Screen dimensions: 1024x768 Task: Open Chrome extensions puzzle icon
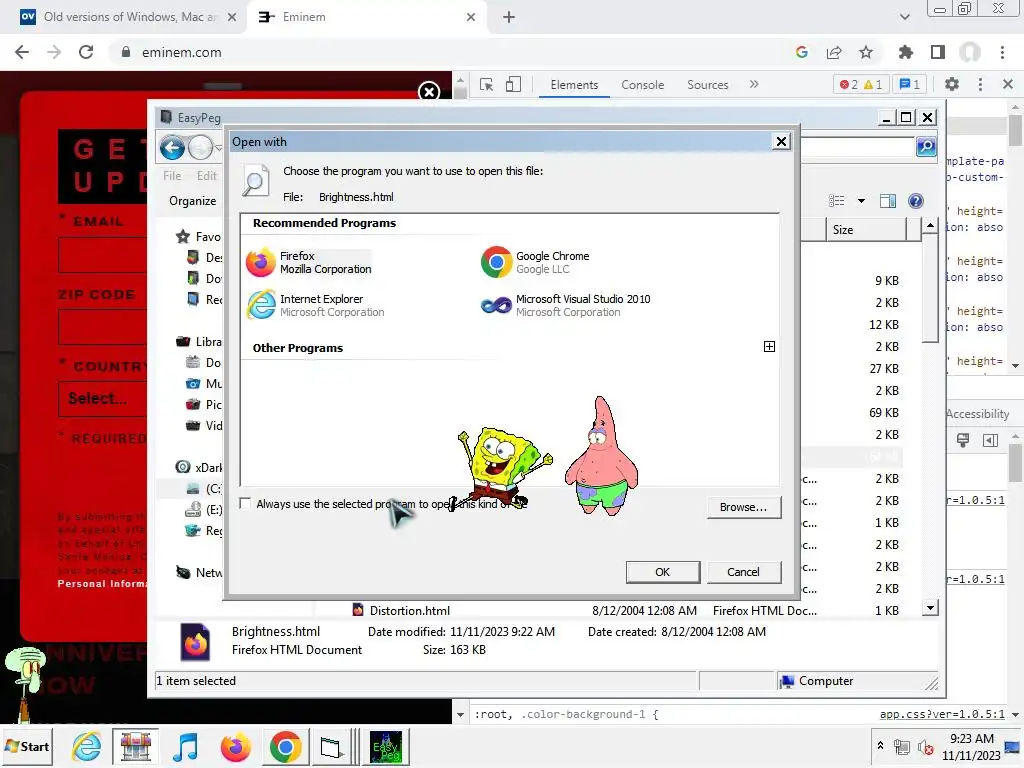(x=906, y=52)
